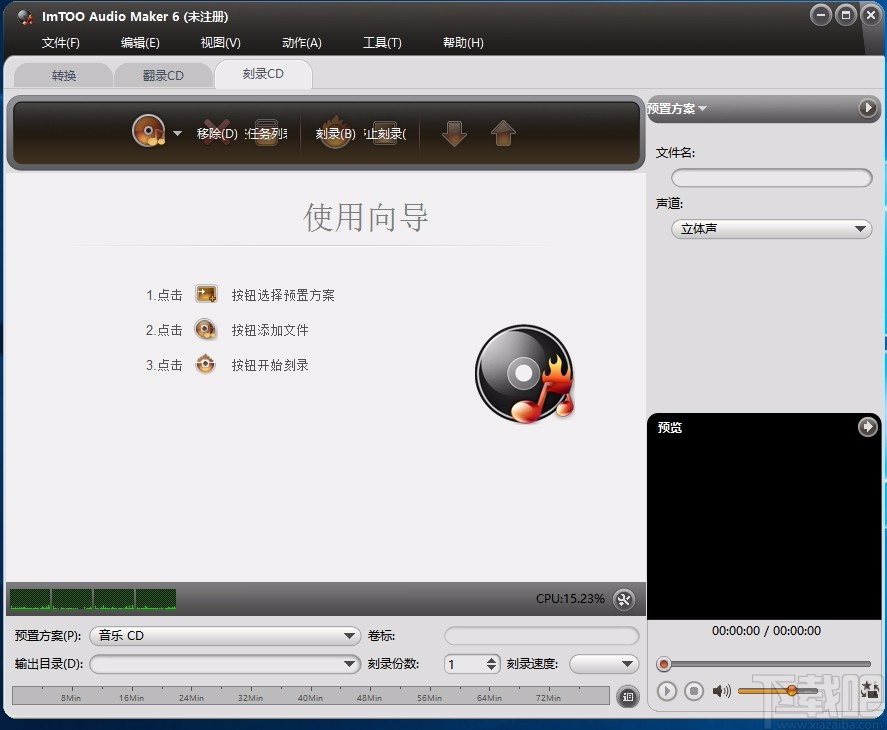Mute the preview speaker icon
Screen dimensions: 887x730
click(722, 691)
